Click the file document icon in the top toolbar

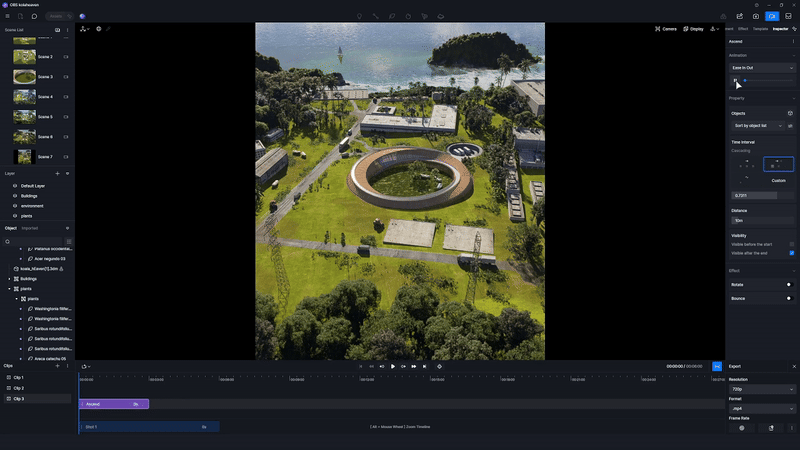(20, 16)
